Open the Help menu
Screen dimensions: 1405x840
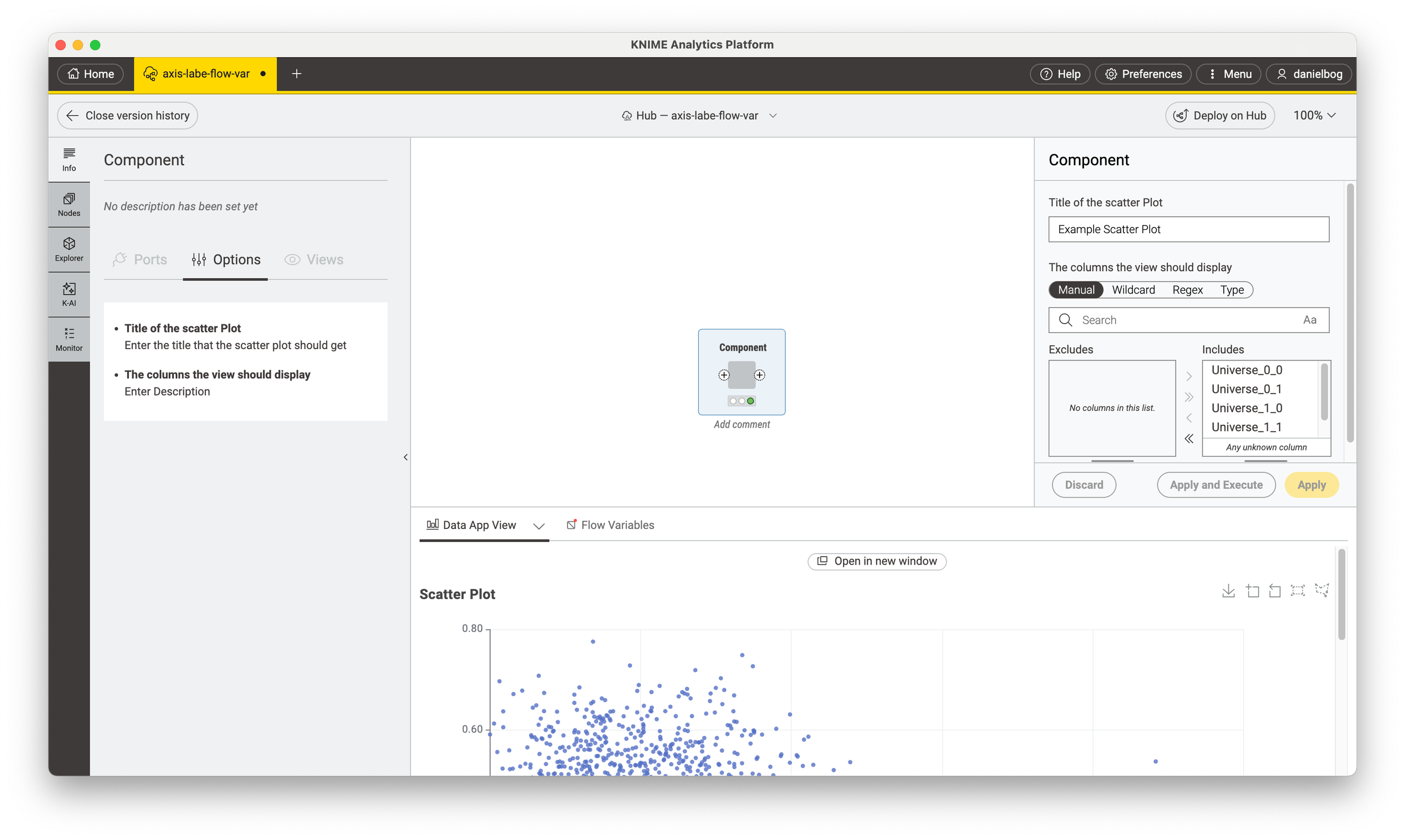1060,74
